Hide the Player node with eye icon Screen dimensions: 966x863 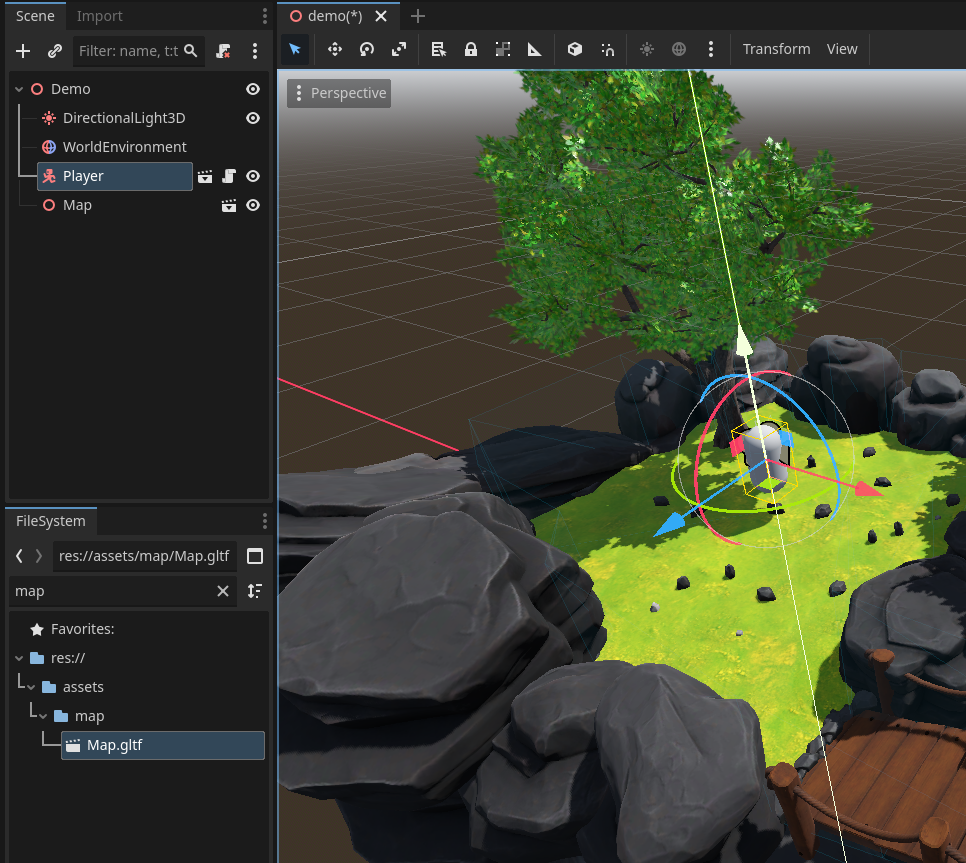(253, 176)
